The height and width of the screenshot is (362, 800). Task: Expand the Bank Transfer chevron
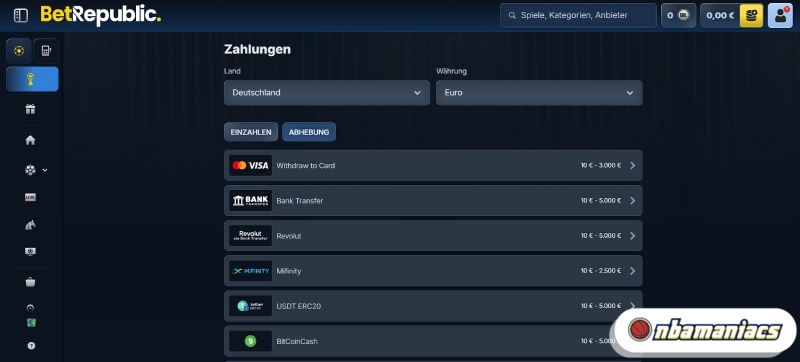point(633,200)
